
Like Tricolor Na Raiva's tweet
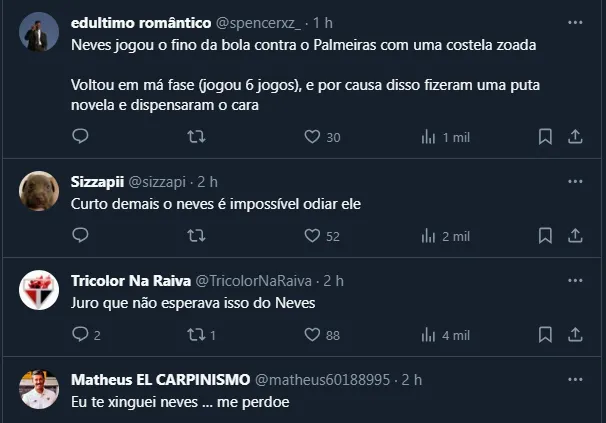click(311, 335)
